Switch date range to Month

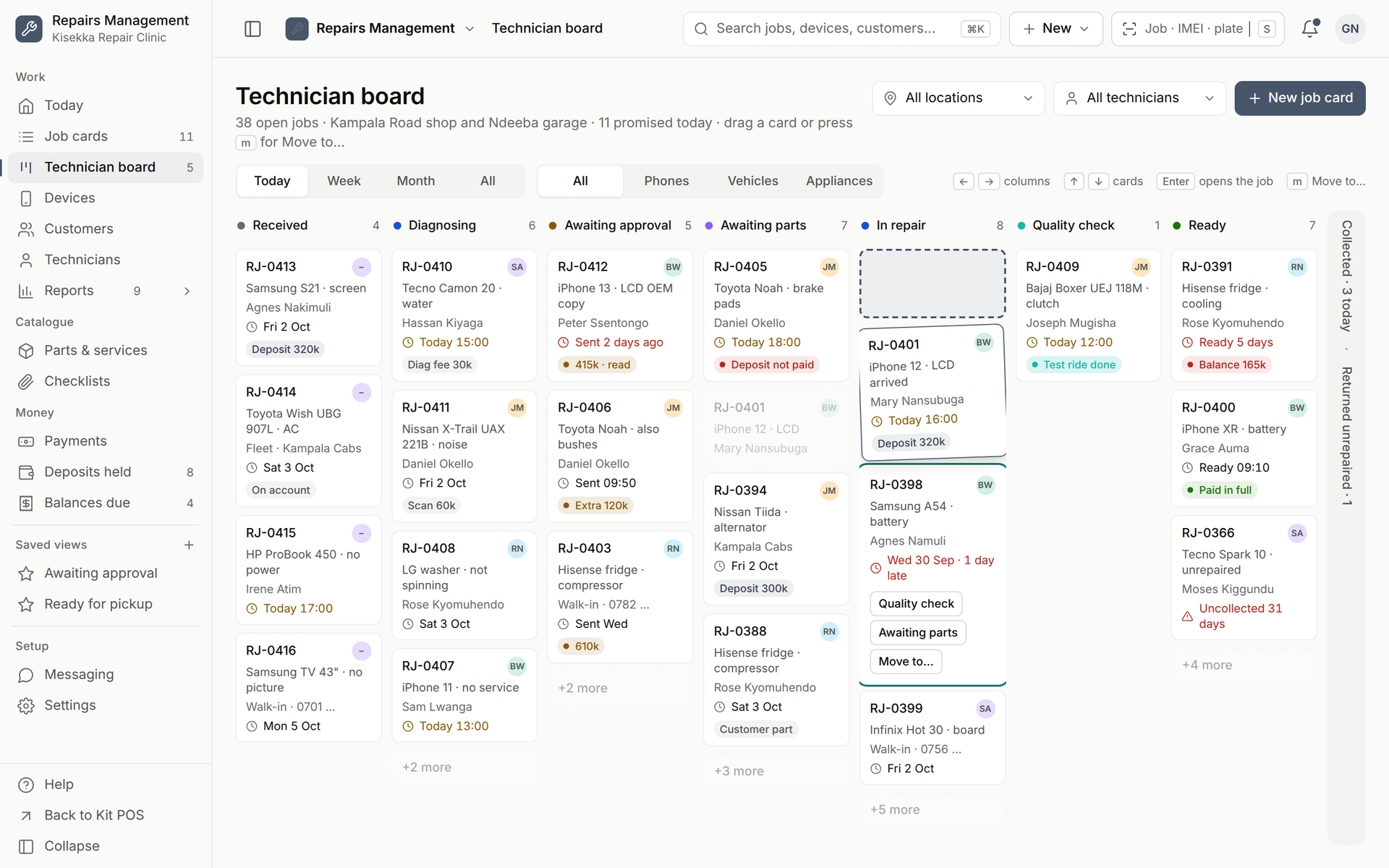pos(416,181)
